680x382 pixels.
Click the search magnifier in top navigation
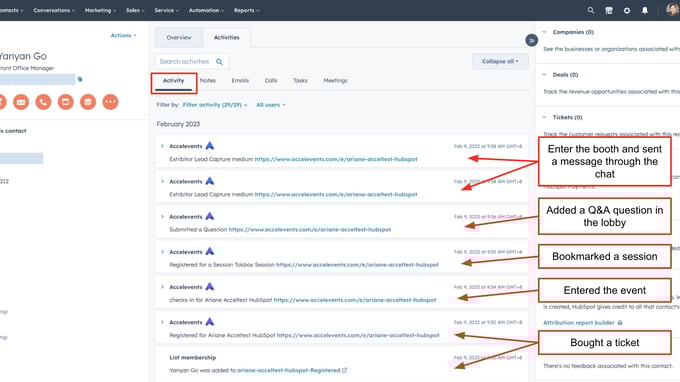click(591, 10)
